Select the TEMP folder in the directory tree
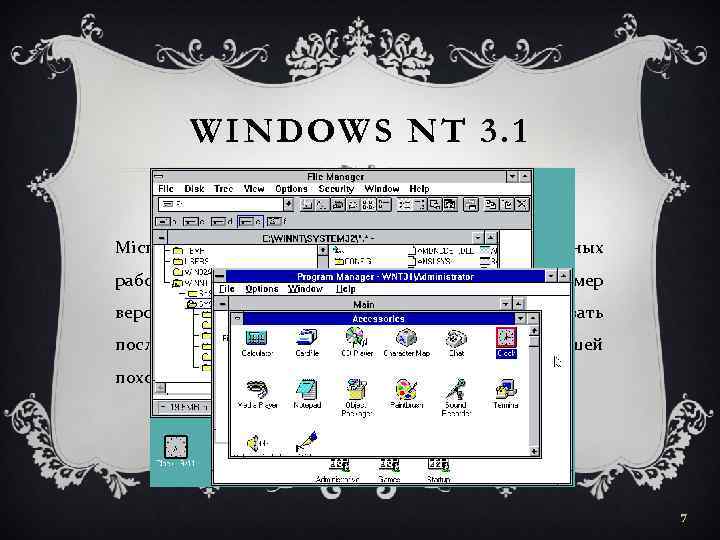720x540 pixels. (189, 251)
